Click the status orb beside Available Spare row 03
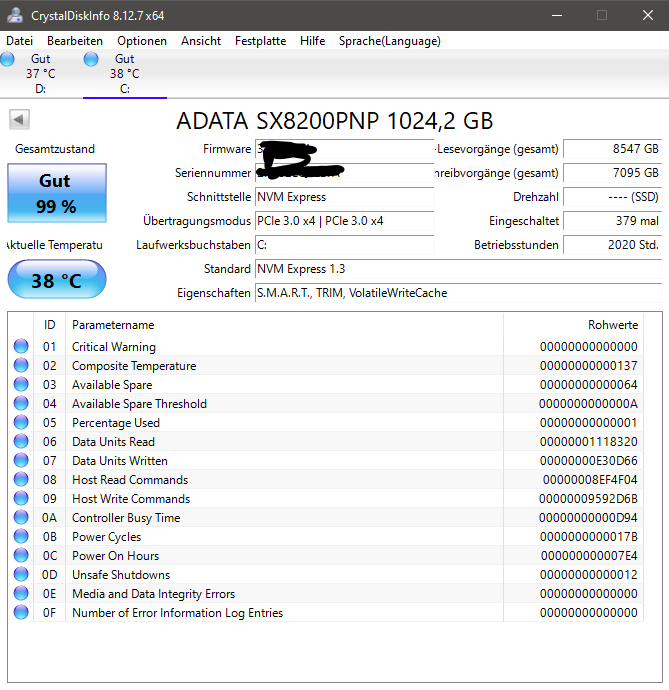 (x=21, y=384)
